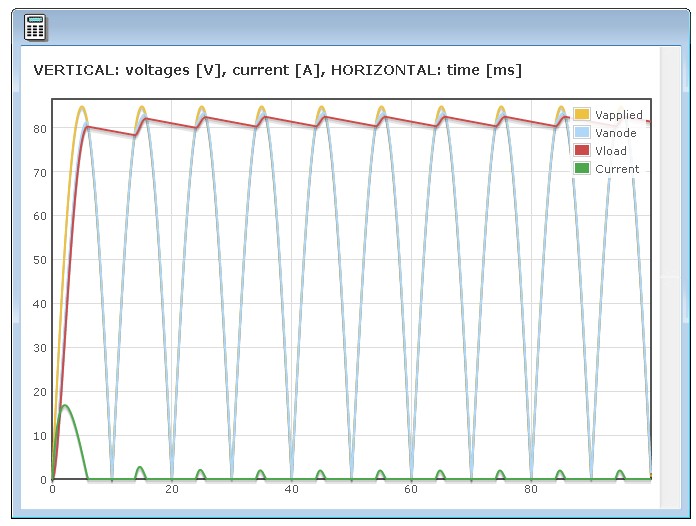Click the 40 label on the horizontal axis
The image size is (696, 526).
tap(291, 490)
